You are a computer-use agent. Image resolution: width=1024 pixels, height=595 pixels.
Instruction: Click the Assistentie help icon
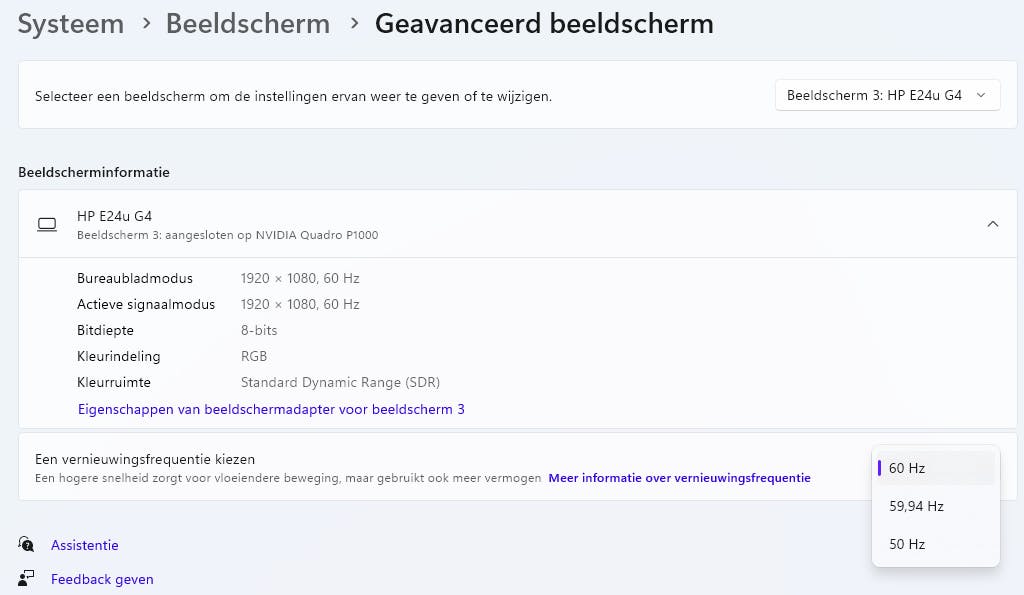(26, 544)
